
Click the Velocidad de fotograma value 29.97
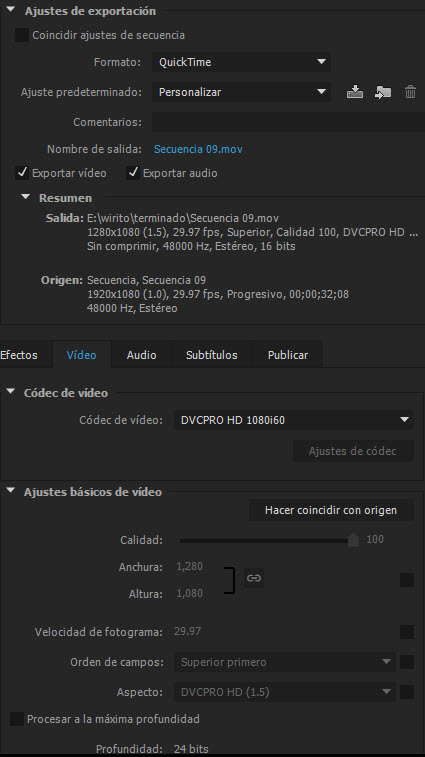[x=187, y=631]
